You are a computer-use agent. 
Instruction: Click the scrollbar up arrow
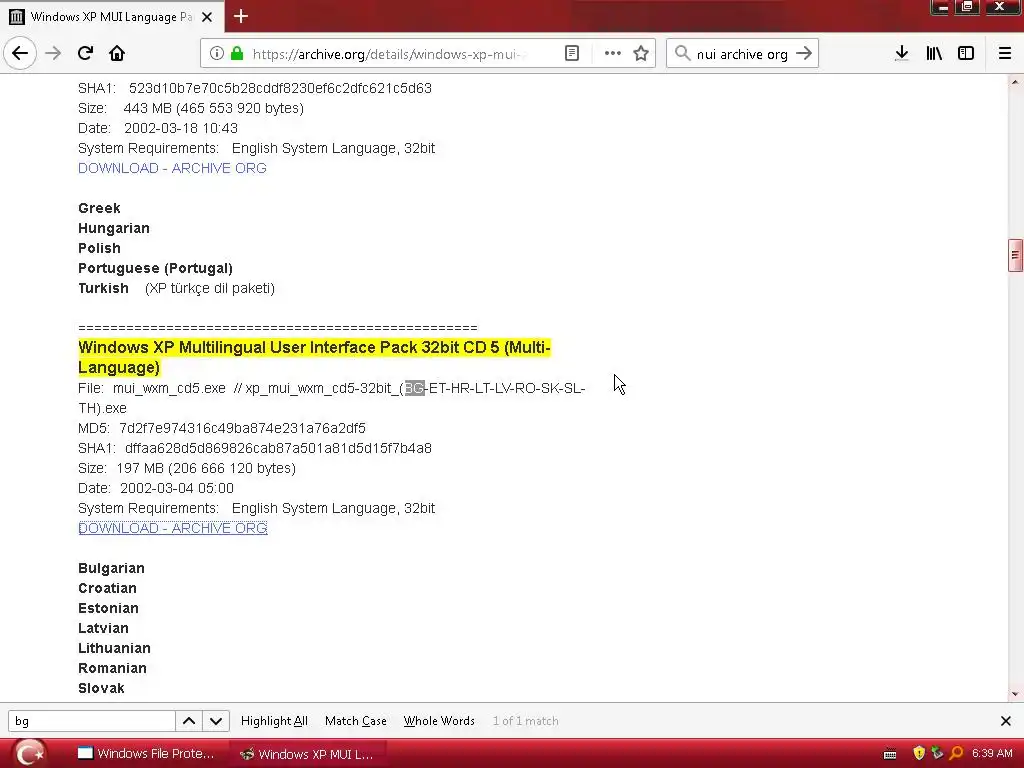pos(1015,82)
